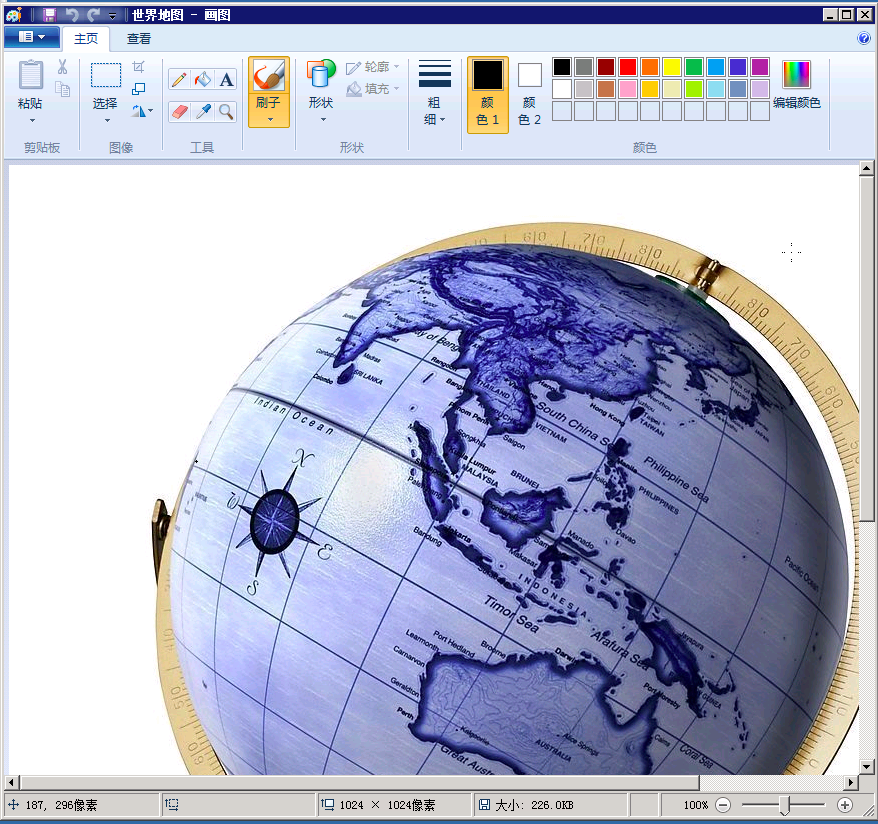
Task: Select the Fill with color bucket tool
Action: [203, 79]
